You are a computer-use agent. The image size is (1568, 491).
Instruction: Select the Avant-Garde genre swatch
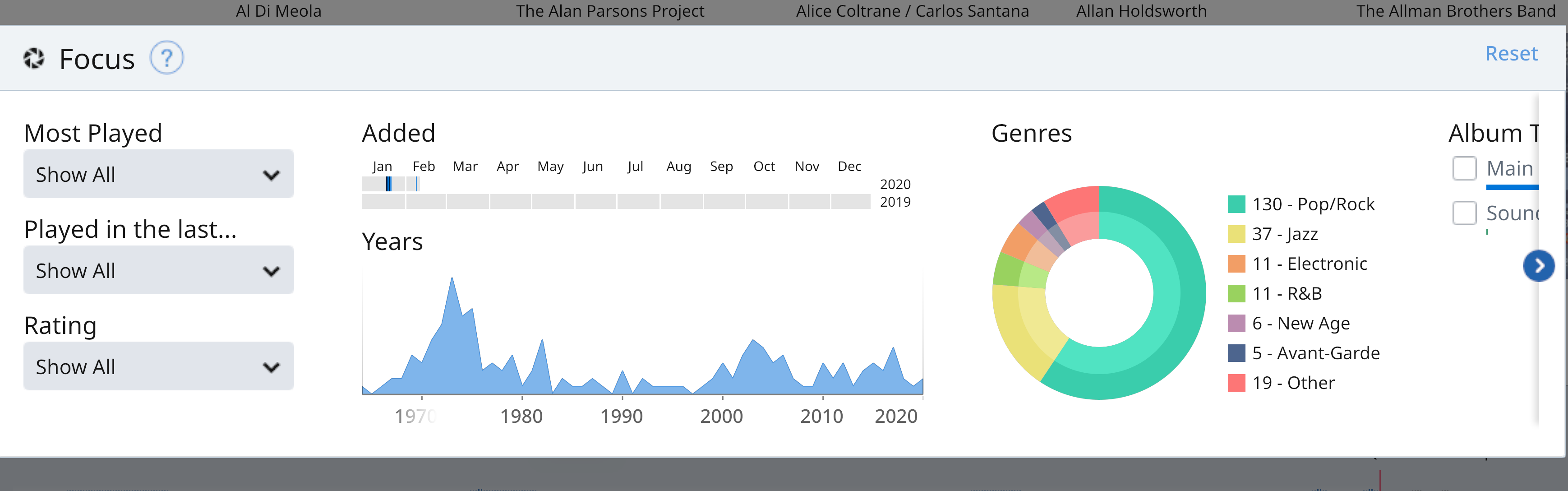coord(1236,353)
